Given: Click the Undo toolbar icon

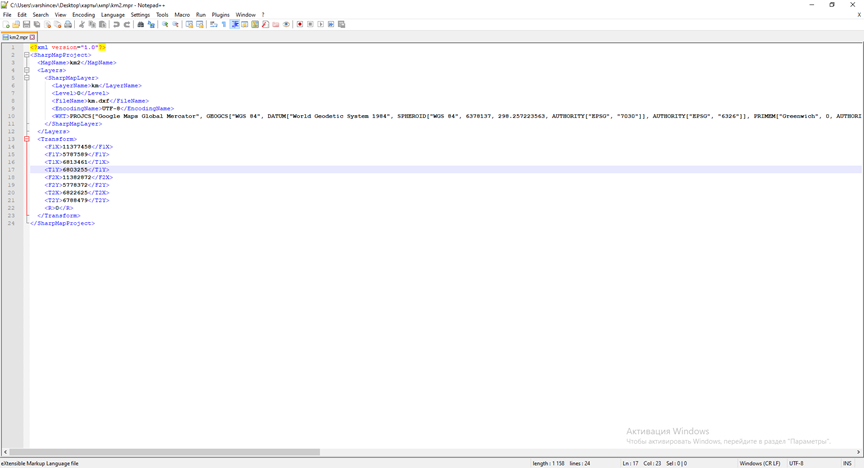Looking at the screenshot, I should coord(116,24).
